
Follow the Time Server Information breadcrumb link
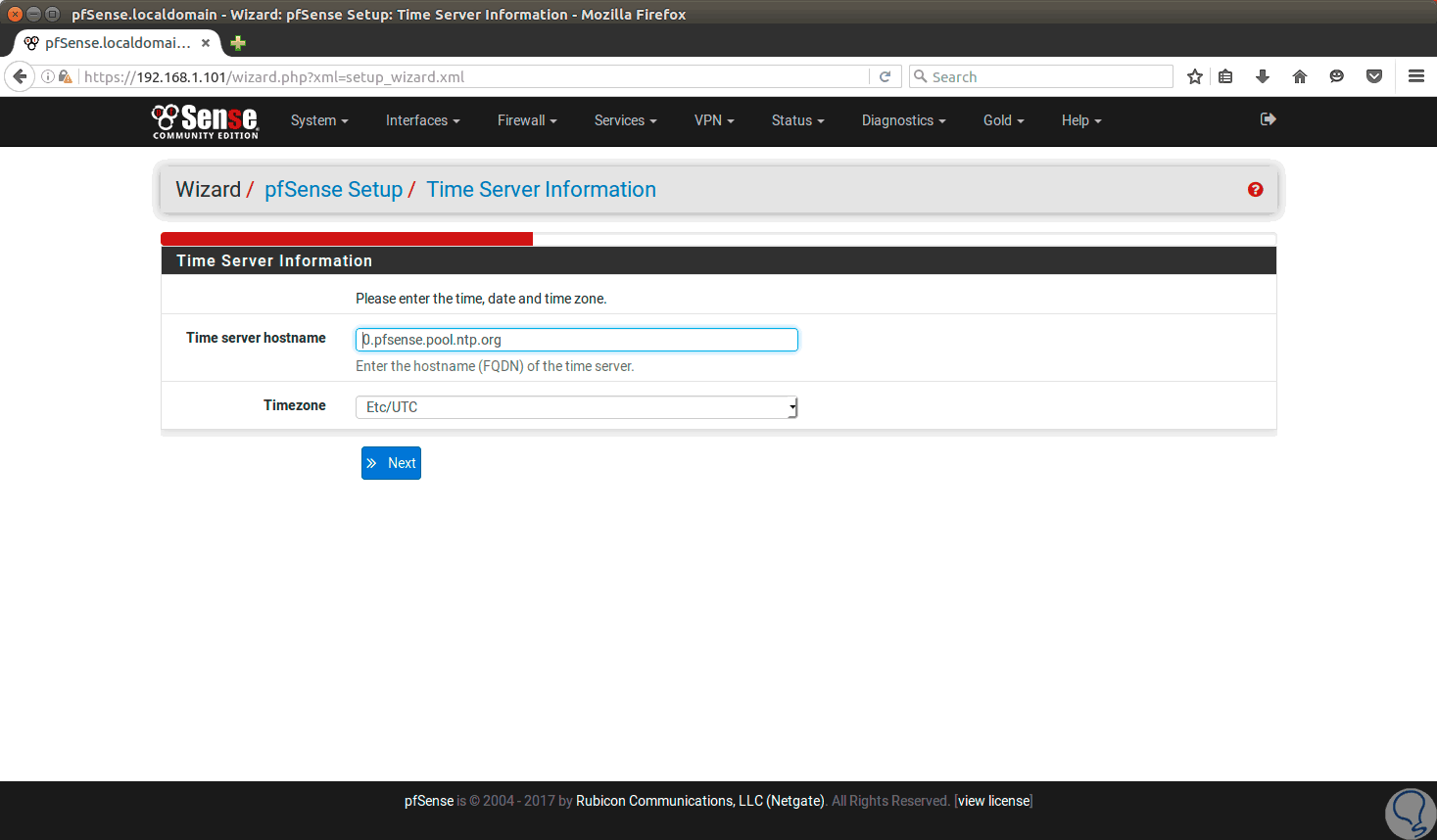point(541,190)
